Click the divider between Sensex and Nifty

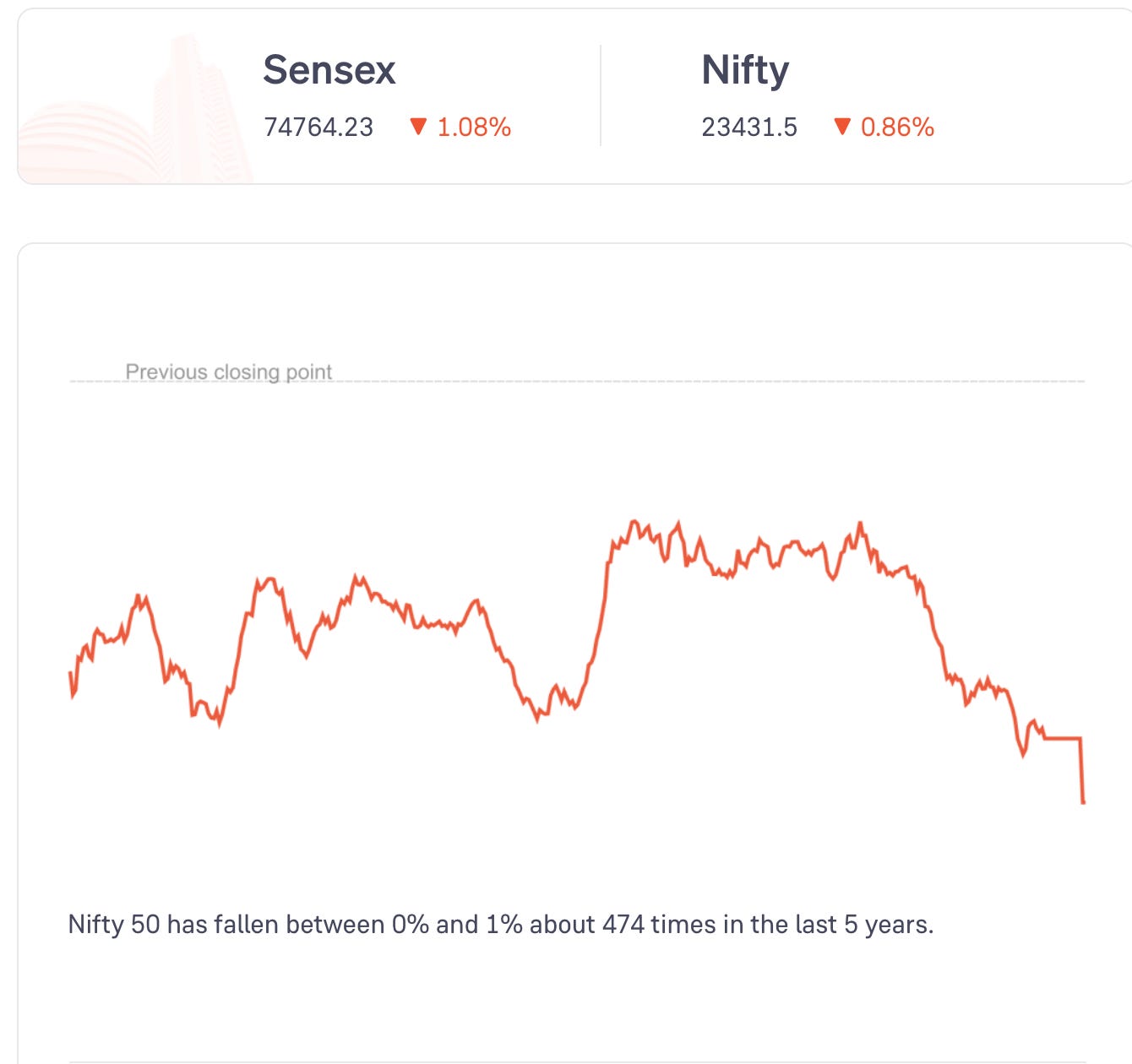[x=601, y=95]
